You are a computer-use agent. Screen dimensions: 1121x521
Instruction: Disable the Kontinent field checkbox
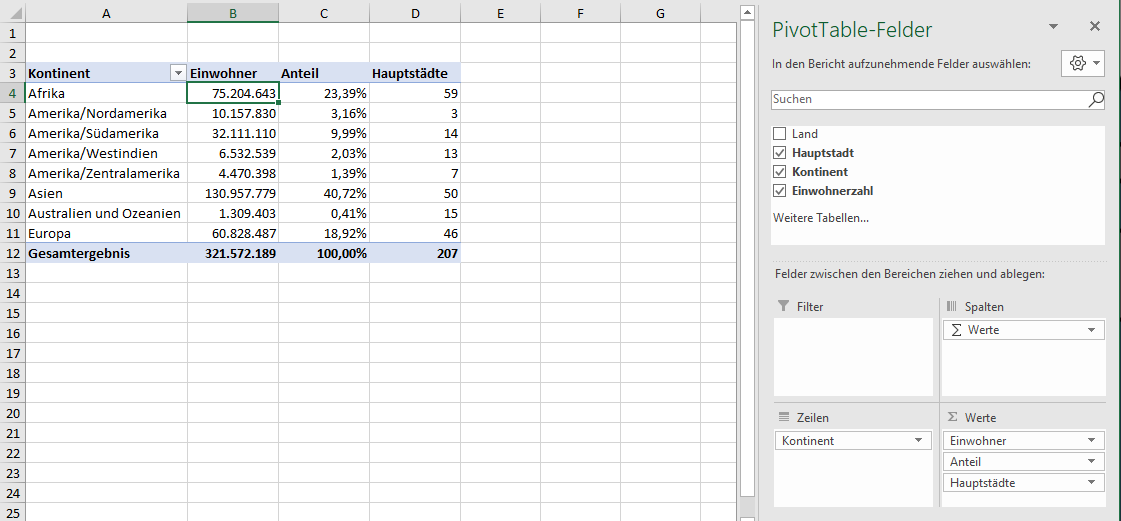tap(780, 172)
